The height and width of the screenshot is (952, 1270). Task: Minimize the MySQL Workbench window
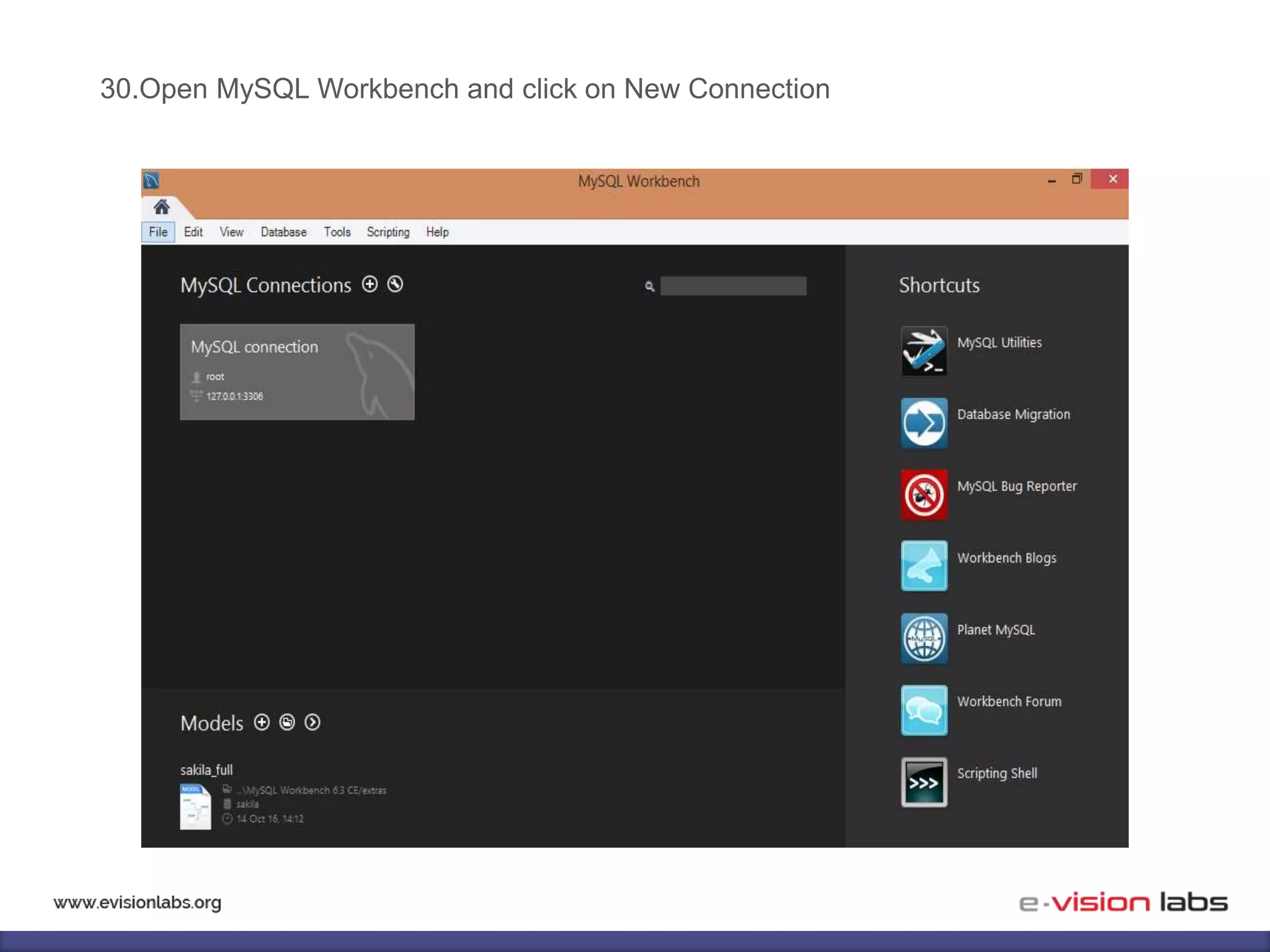(1052, 180)
